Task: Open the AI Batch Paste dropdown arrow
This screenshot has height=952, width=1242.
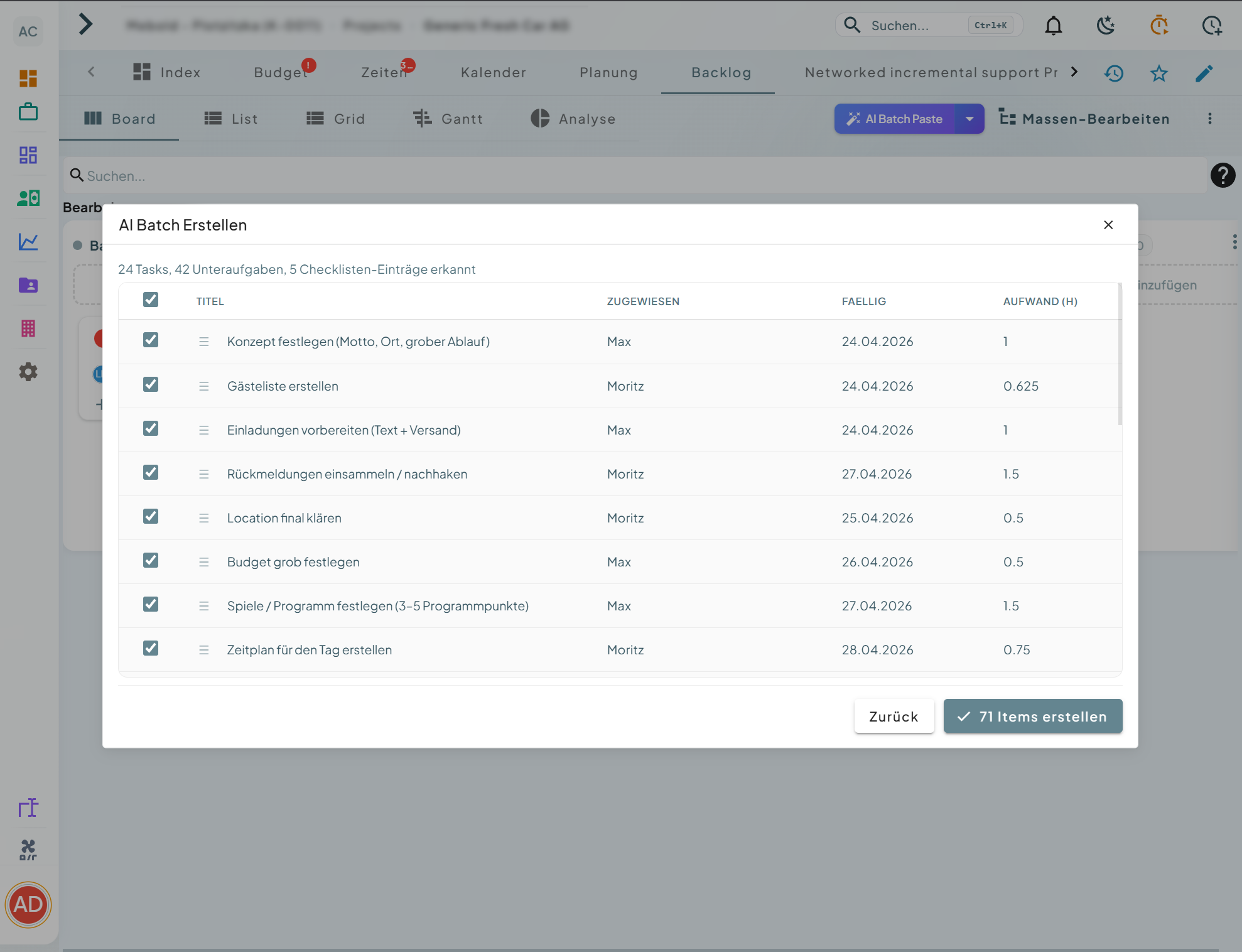Action: coord(969,119)
